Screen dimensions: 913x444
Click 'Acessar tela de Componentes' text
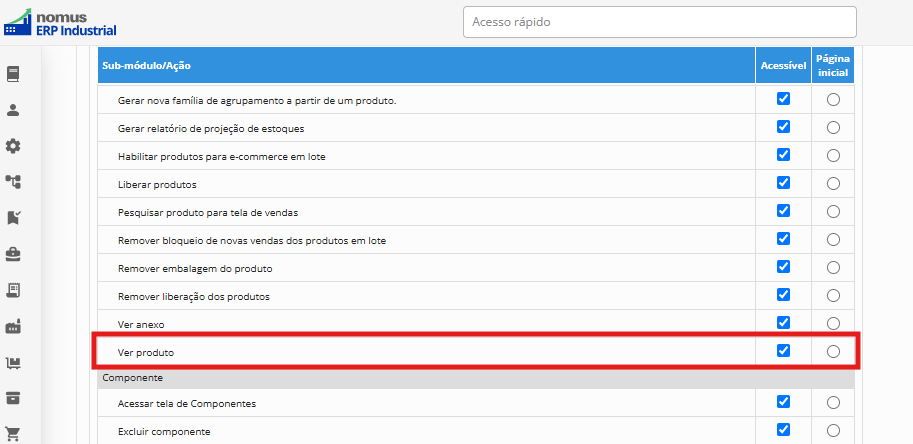coord(187,403)
